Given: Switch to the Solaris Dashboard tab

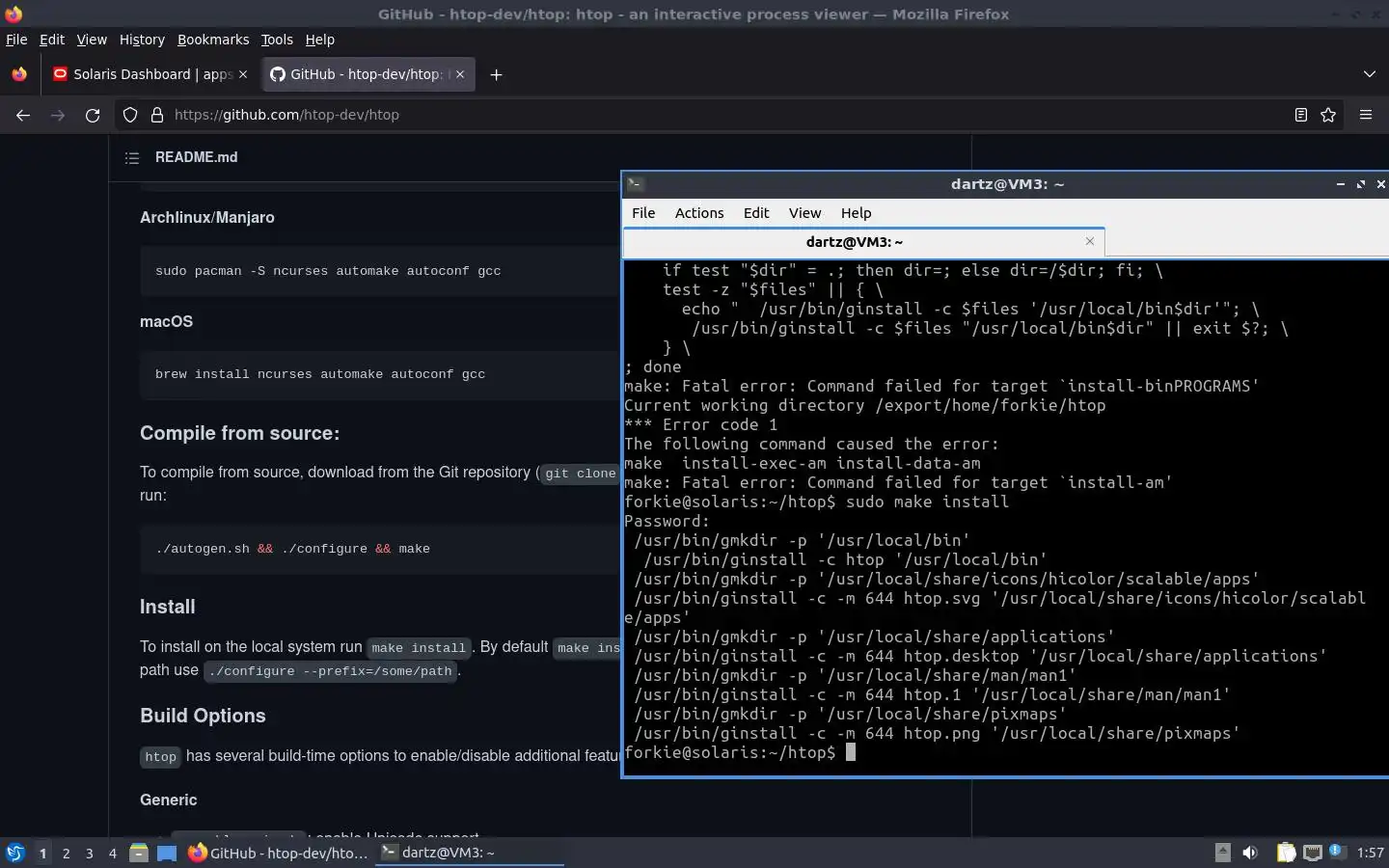Looking at the screenshot, I should (x=150, y=74).
